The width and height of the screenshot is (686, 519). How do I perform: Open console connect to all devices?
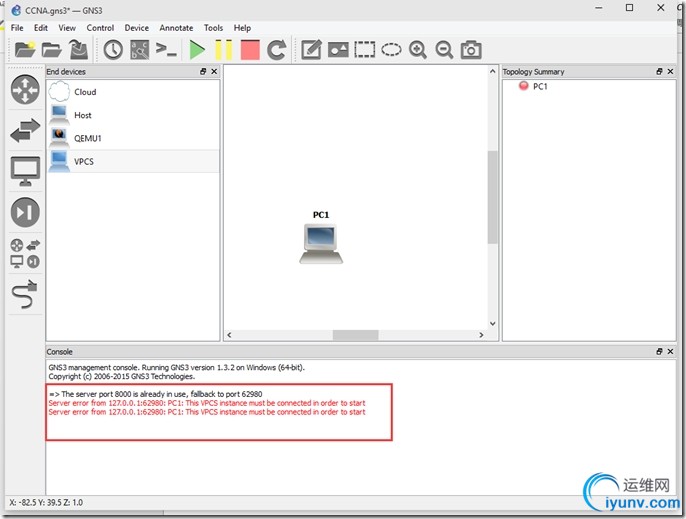pos(166,49)
